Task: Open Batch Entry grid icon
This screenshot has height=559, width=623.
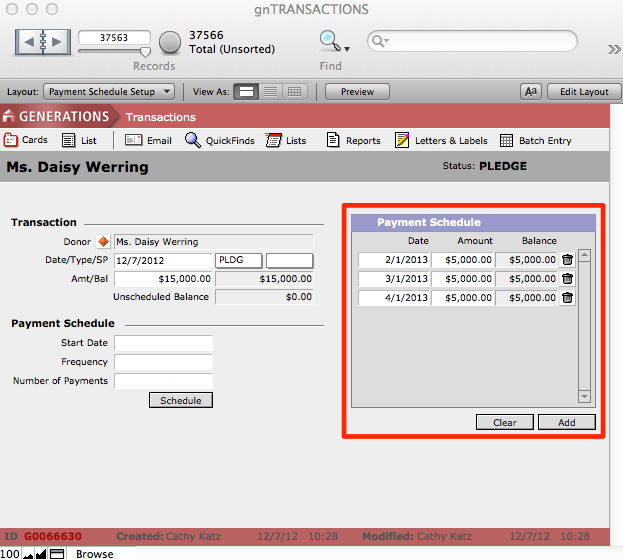Action: point(507,141)
